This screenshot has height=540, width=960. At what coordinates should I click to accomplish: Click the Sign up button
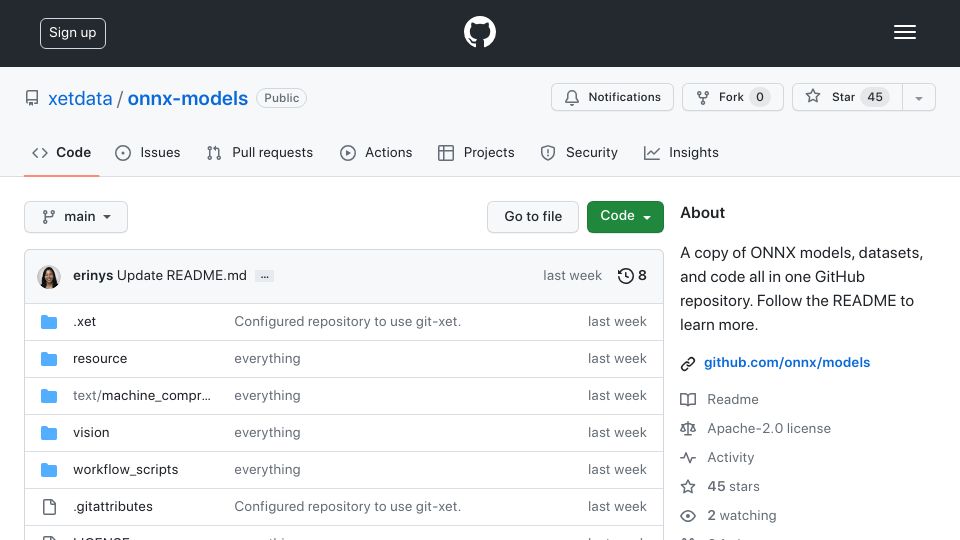click(x=73, y=33)
